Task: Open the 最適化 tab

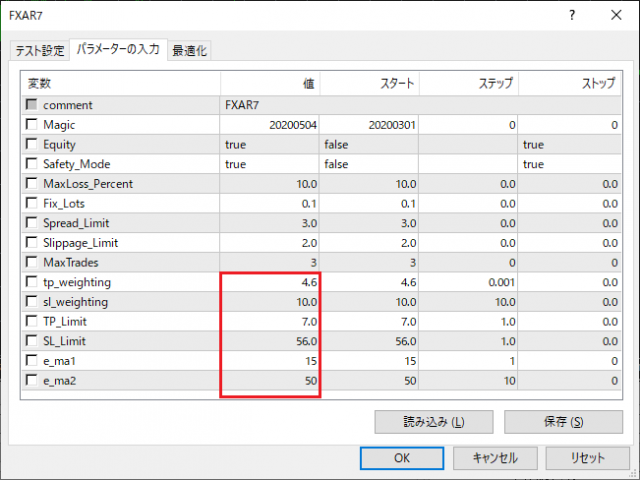Action: pos(189,50)
